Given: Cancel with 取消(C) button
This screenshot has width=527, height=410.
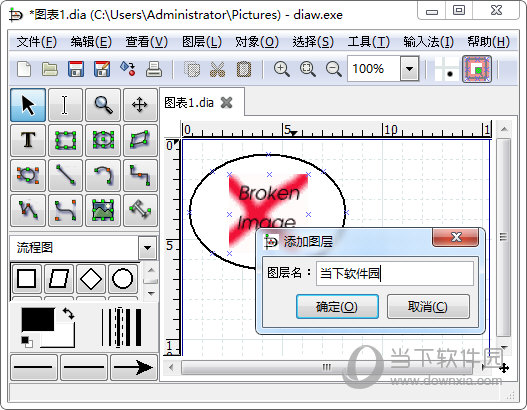Looking at the screenshot, I should point(428,306).
